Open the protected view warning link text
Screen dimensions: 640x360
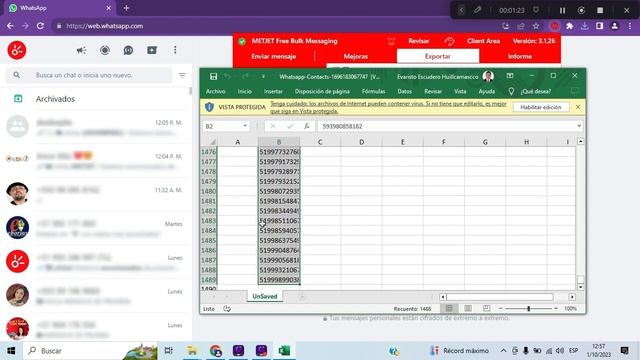click(x=388, y=107)
